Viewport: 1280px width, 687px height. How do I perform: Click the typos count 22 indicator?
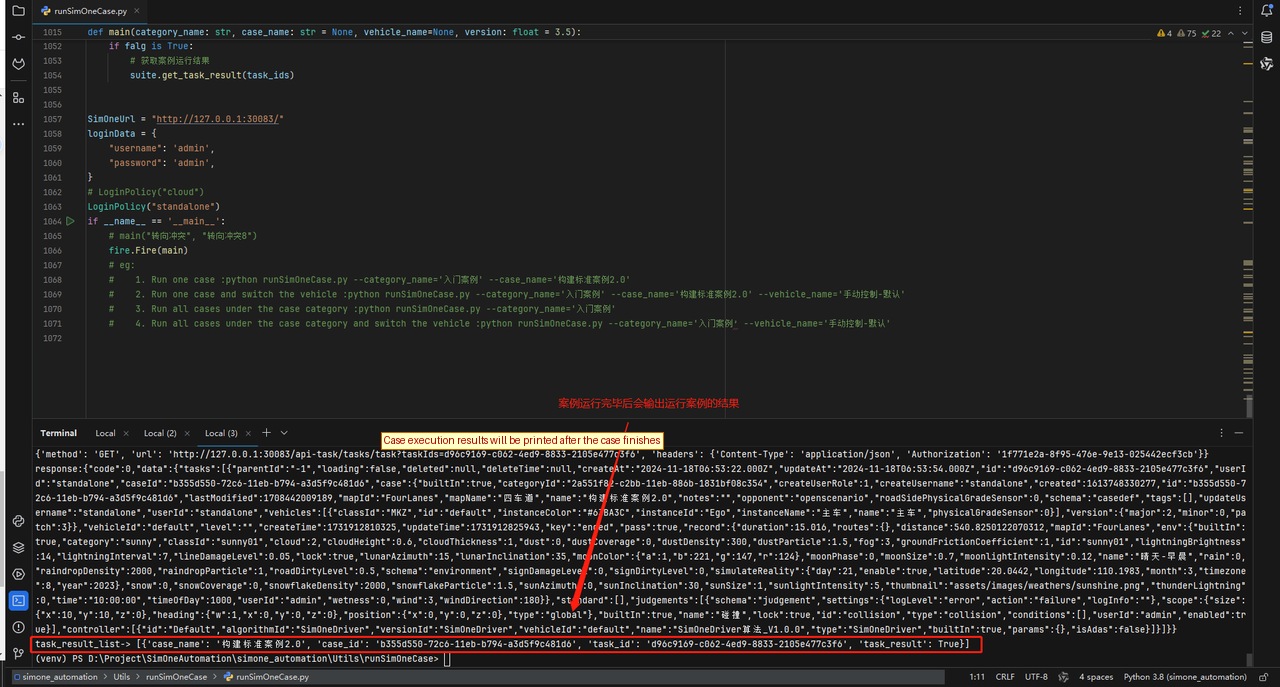(x=1211, y=33)
